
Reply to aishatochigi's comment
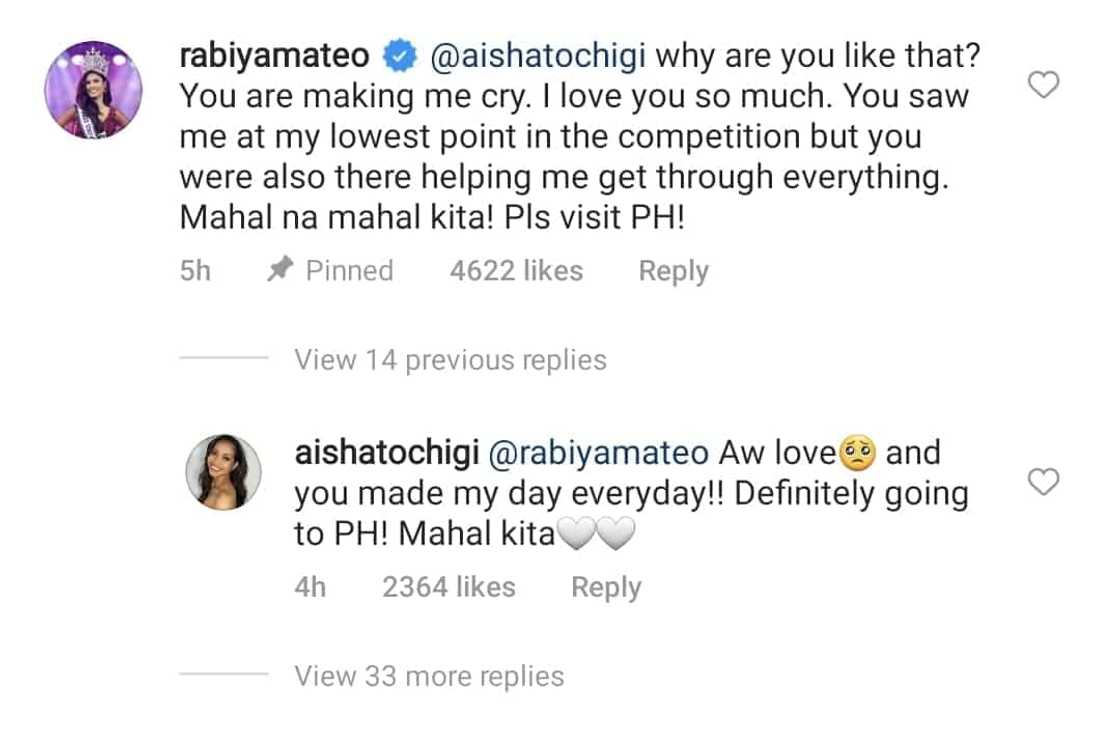tap(605, 588)
